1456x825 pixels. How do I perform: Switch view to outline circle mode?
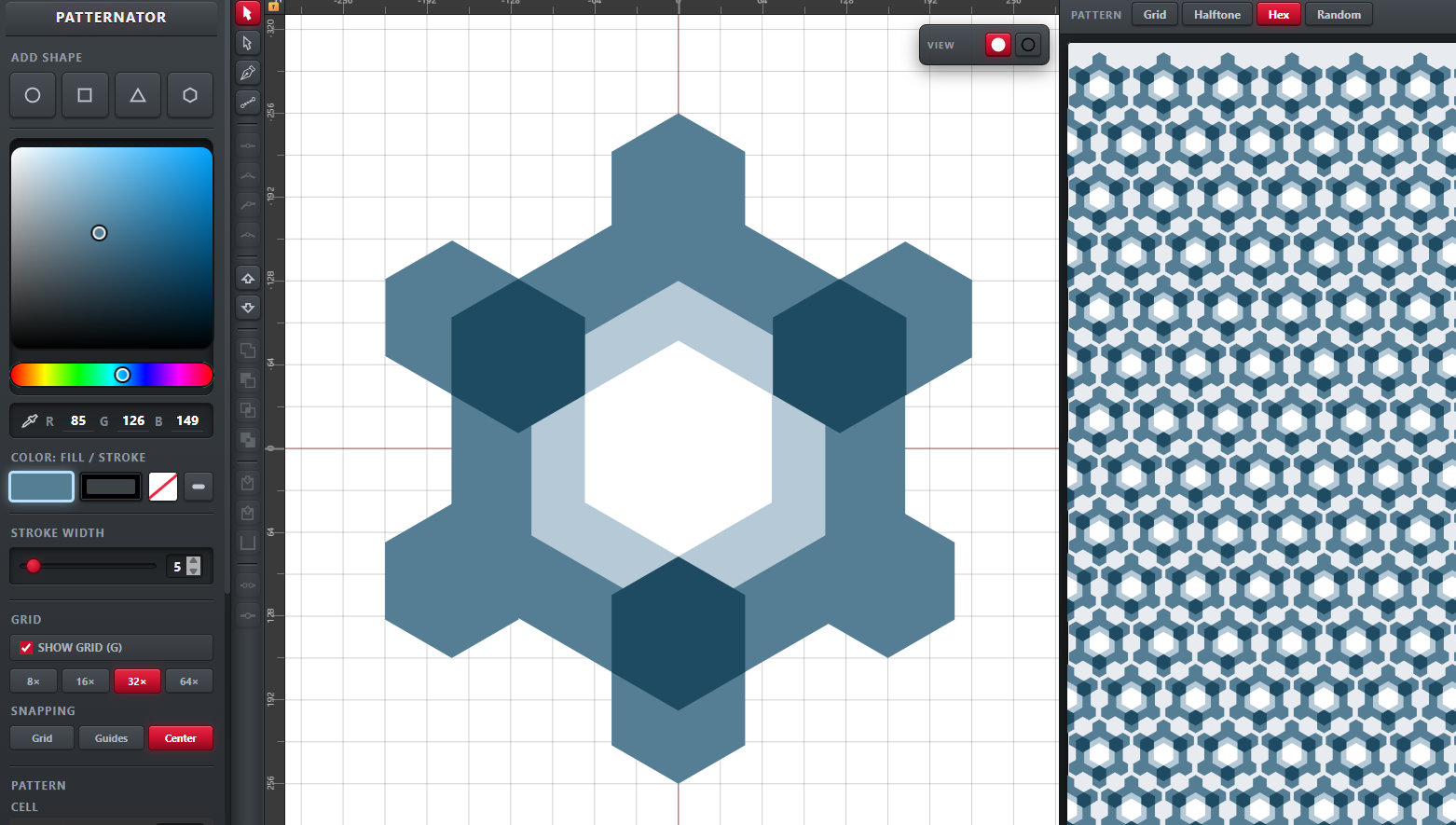pyautogui.click(x=1028, y=45)
